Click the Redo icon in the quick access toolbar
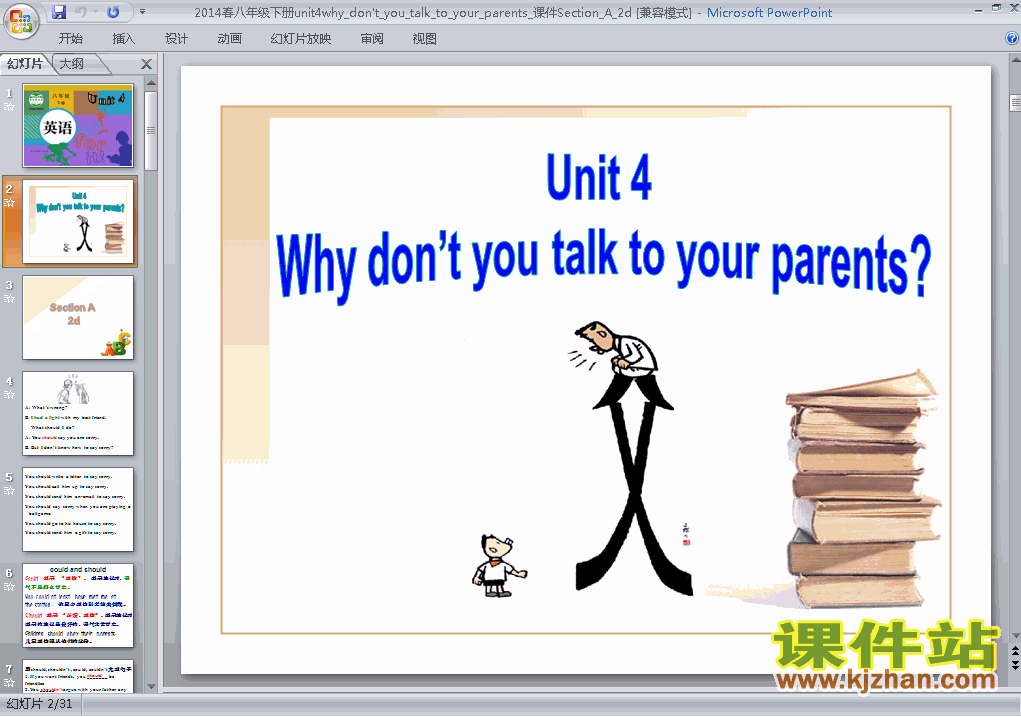The height and width of the screenshot is (717, 1021). [x=113, y=12]
